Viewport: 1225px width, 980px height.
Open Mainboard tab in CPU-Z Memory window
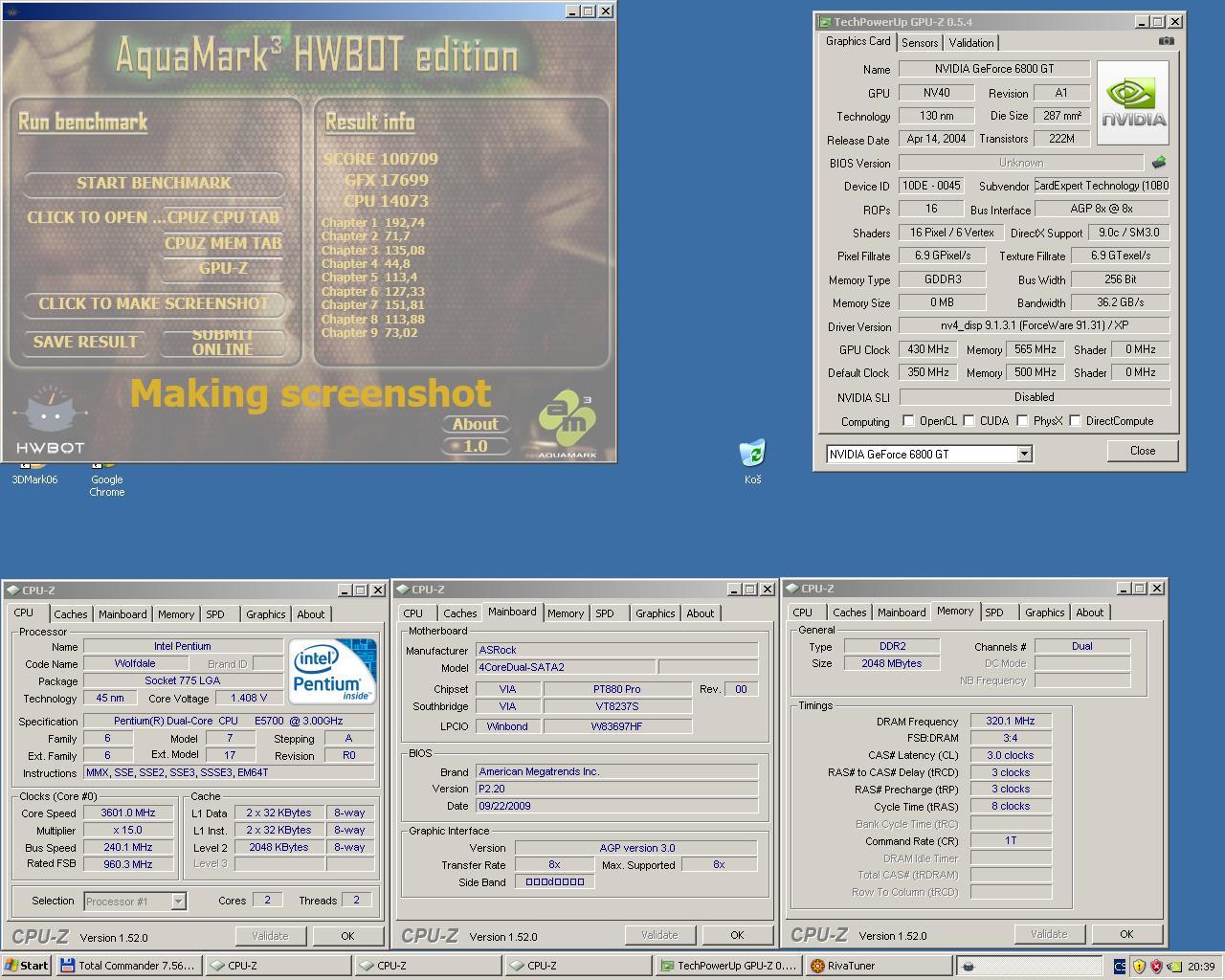[x=902, y=612]
